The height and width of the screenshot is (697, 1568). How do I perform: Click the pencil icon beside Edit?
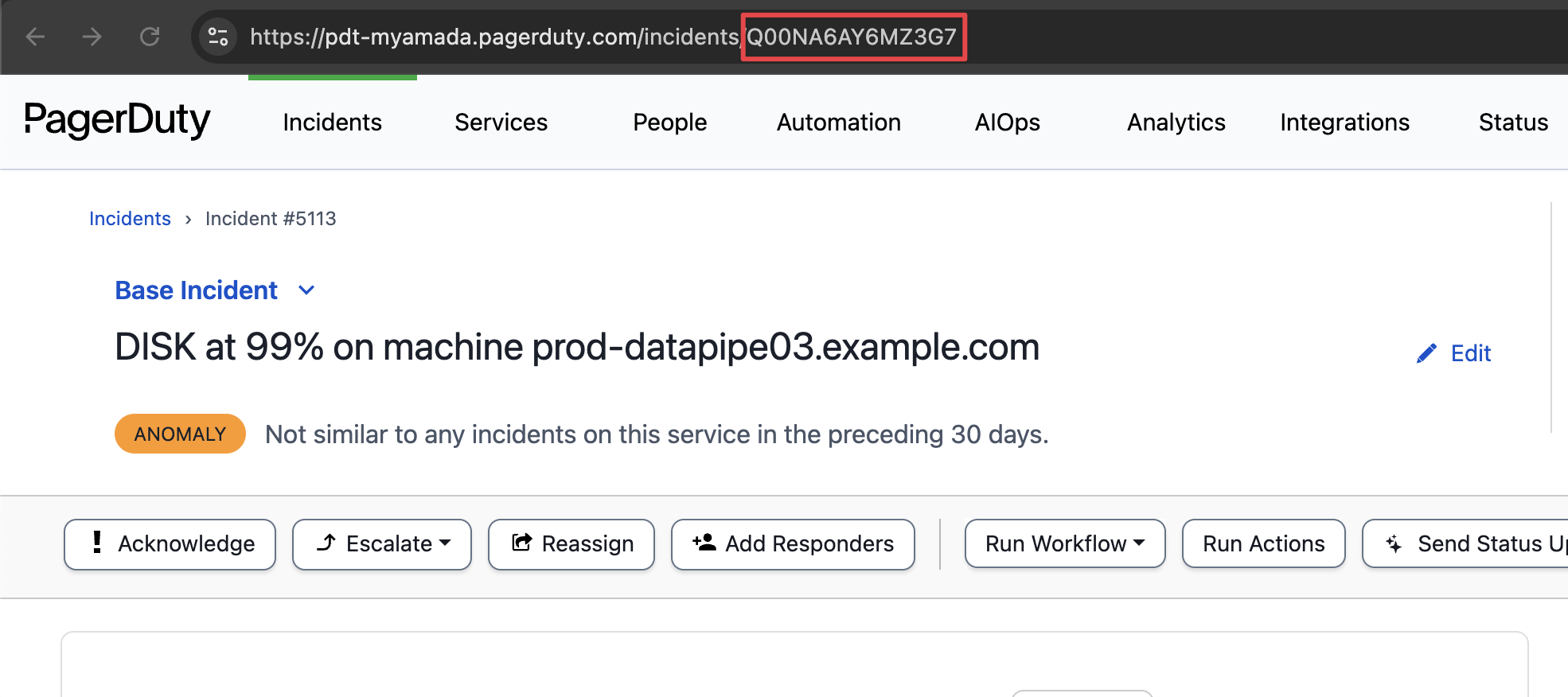point(1427,353)
